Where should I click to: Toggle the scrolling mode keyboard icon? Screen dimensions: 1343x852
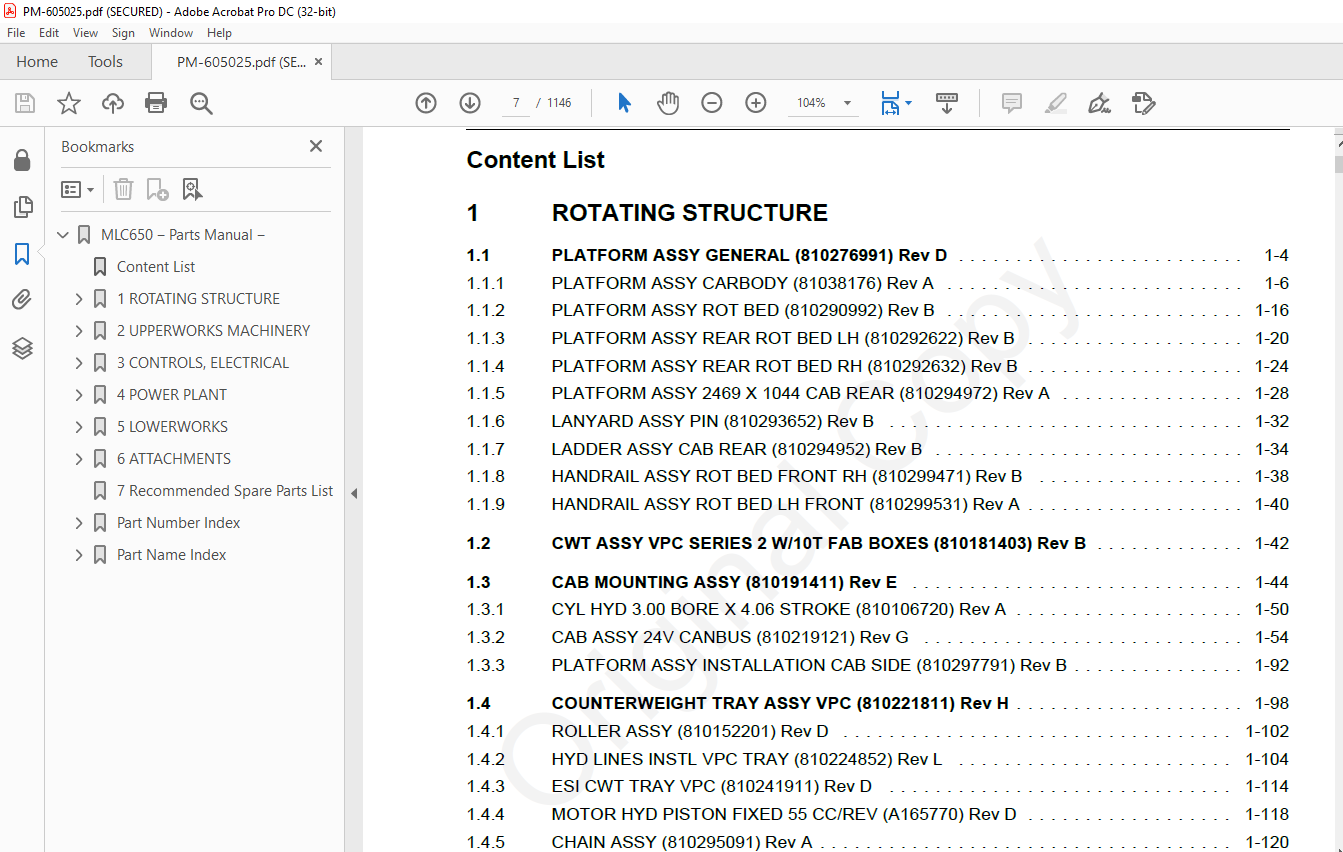[947, 103]
